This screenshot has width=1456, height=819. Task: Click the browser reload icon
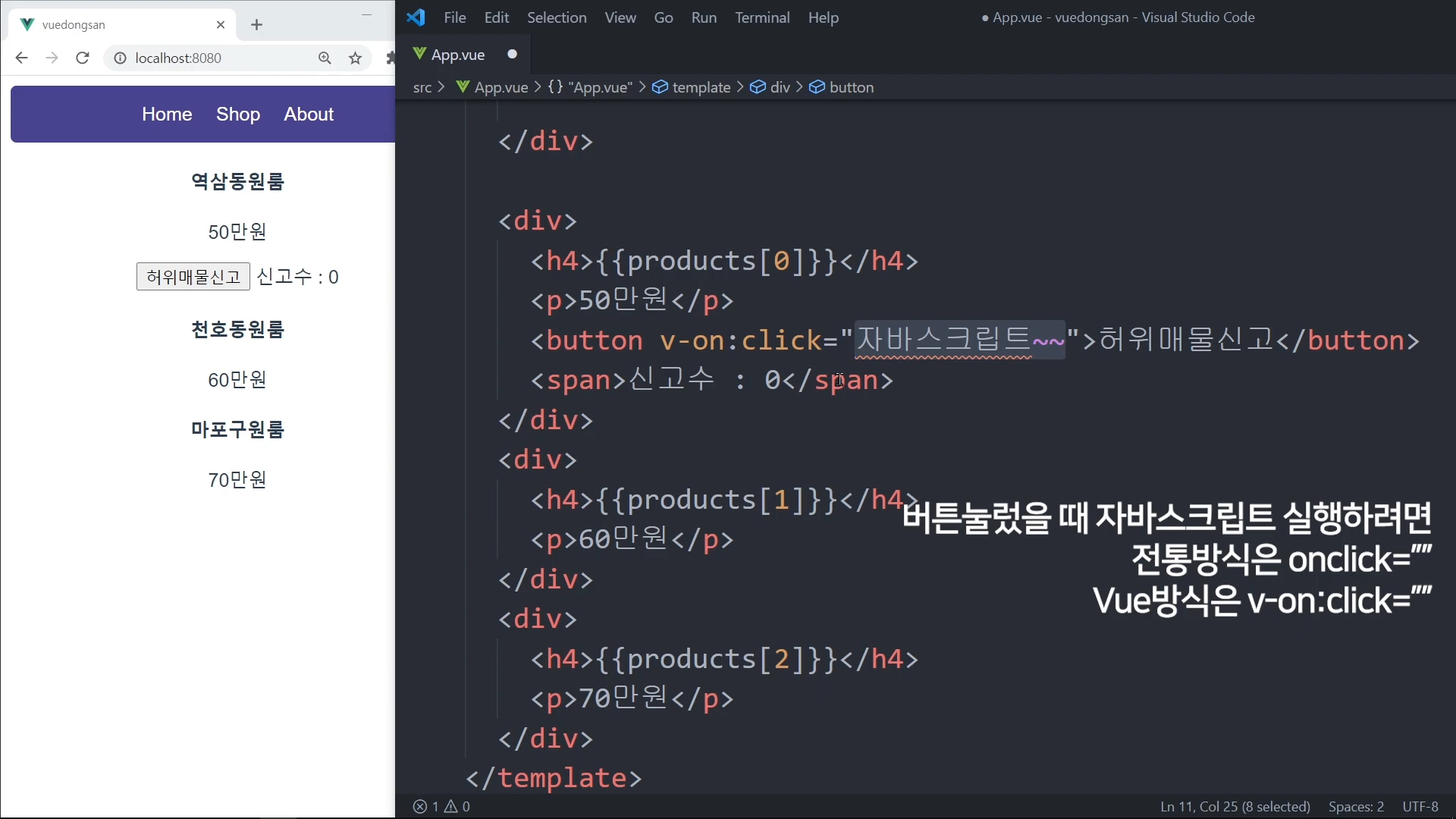[x=83, y=58]
